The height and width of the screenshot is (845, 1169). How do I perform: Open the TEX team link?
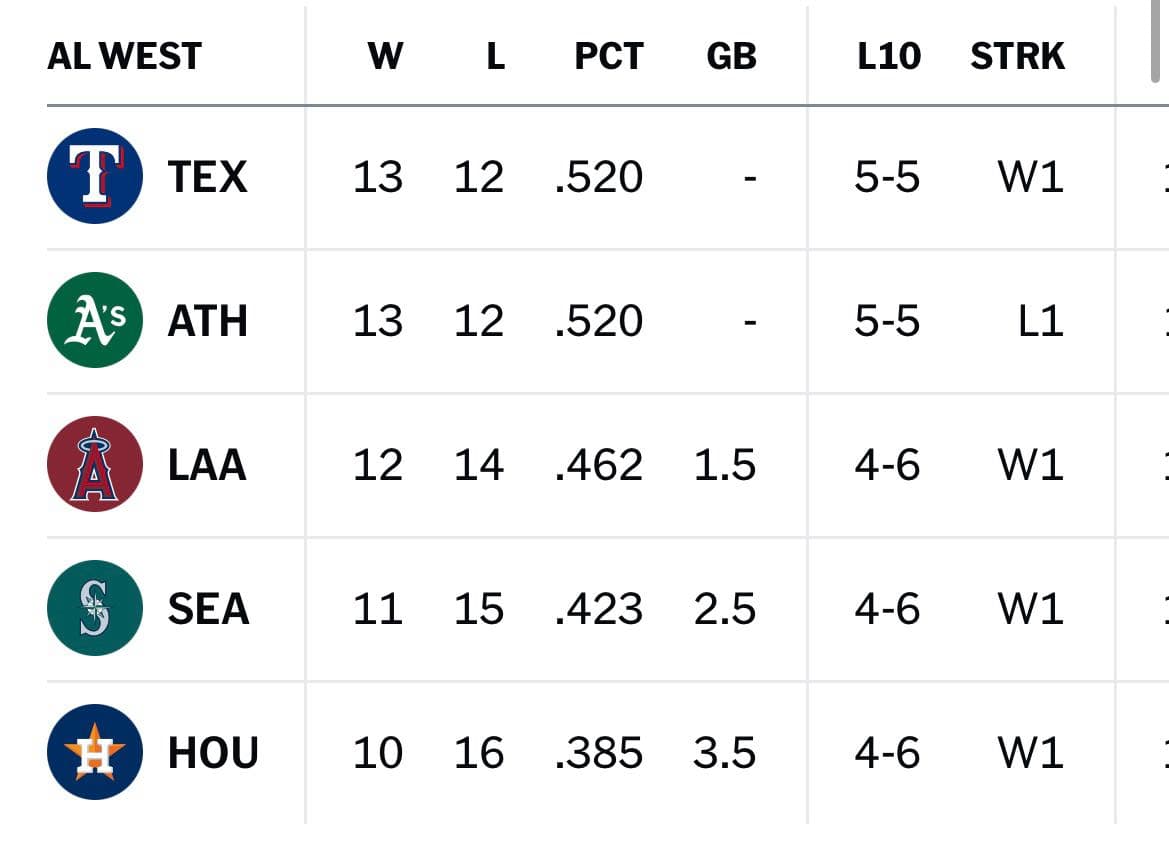point(207,177)
